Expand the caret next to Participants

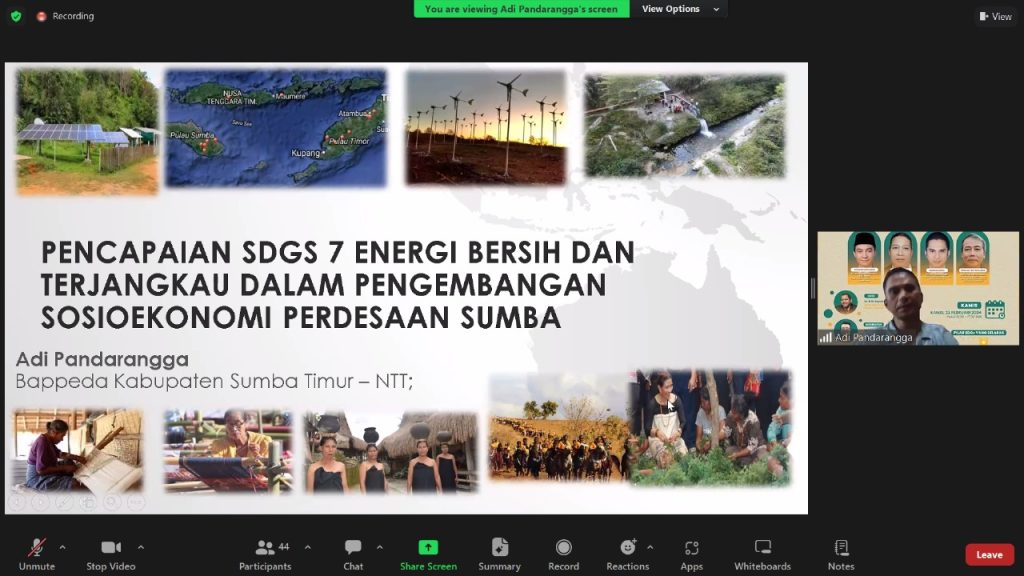point(307,547)
